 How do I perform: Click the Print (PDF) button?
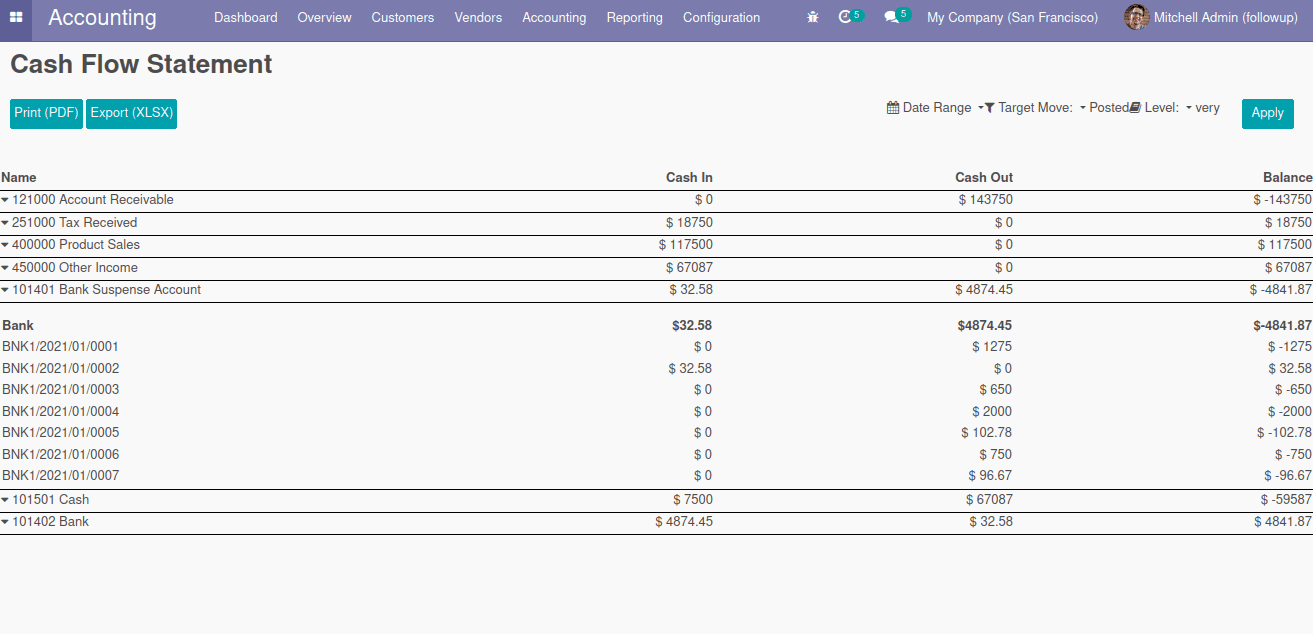click(46, 113)
